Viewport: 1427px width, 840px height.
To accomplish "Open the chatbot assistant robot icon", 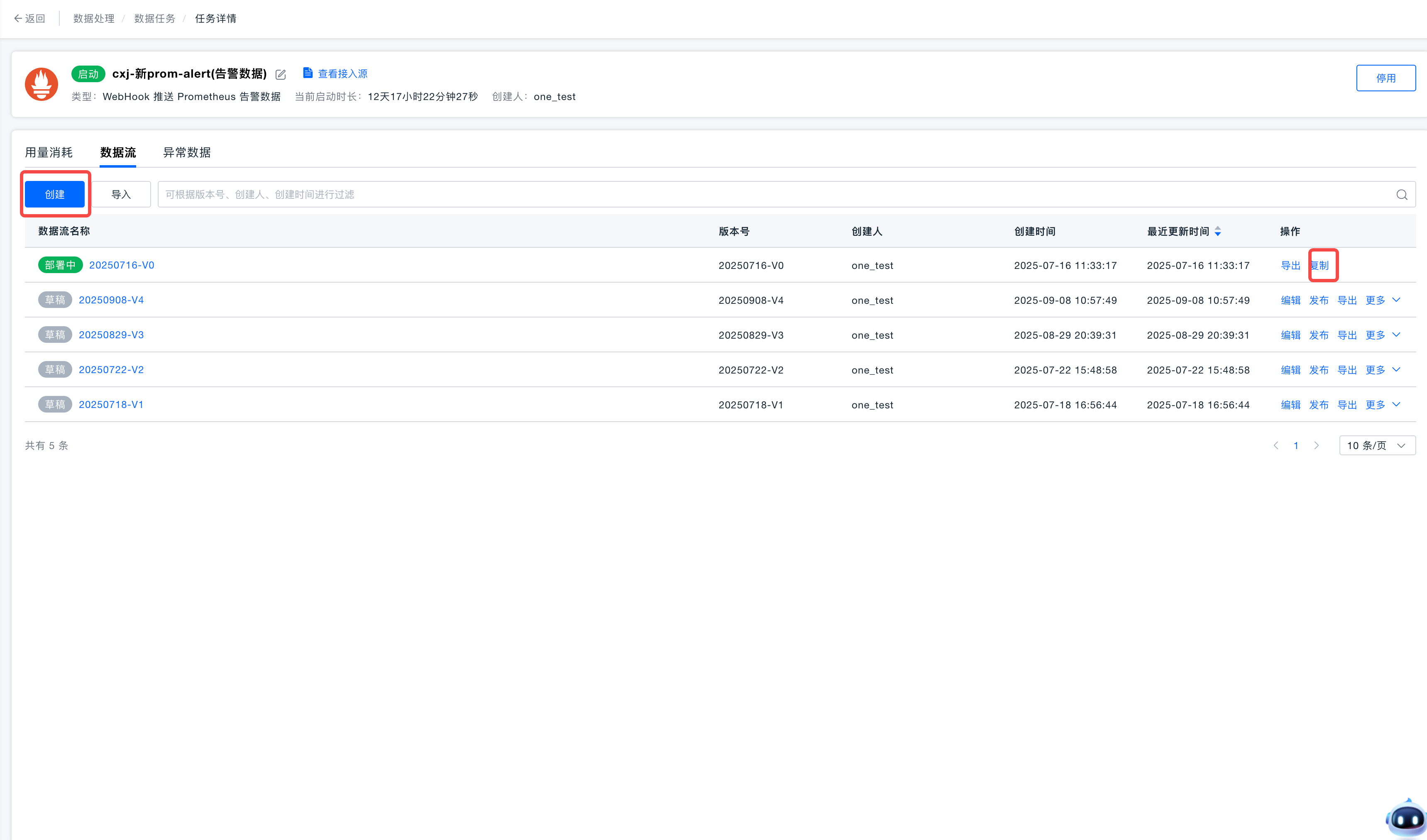I will 1406,818.
